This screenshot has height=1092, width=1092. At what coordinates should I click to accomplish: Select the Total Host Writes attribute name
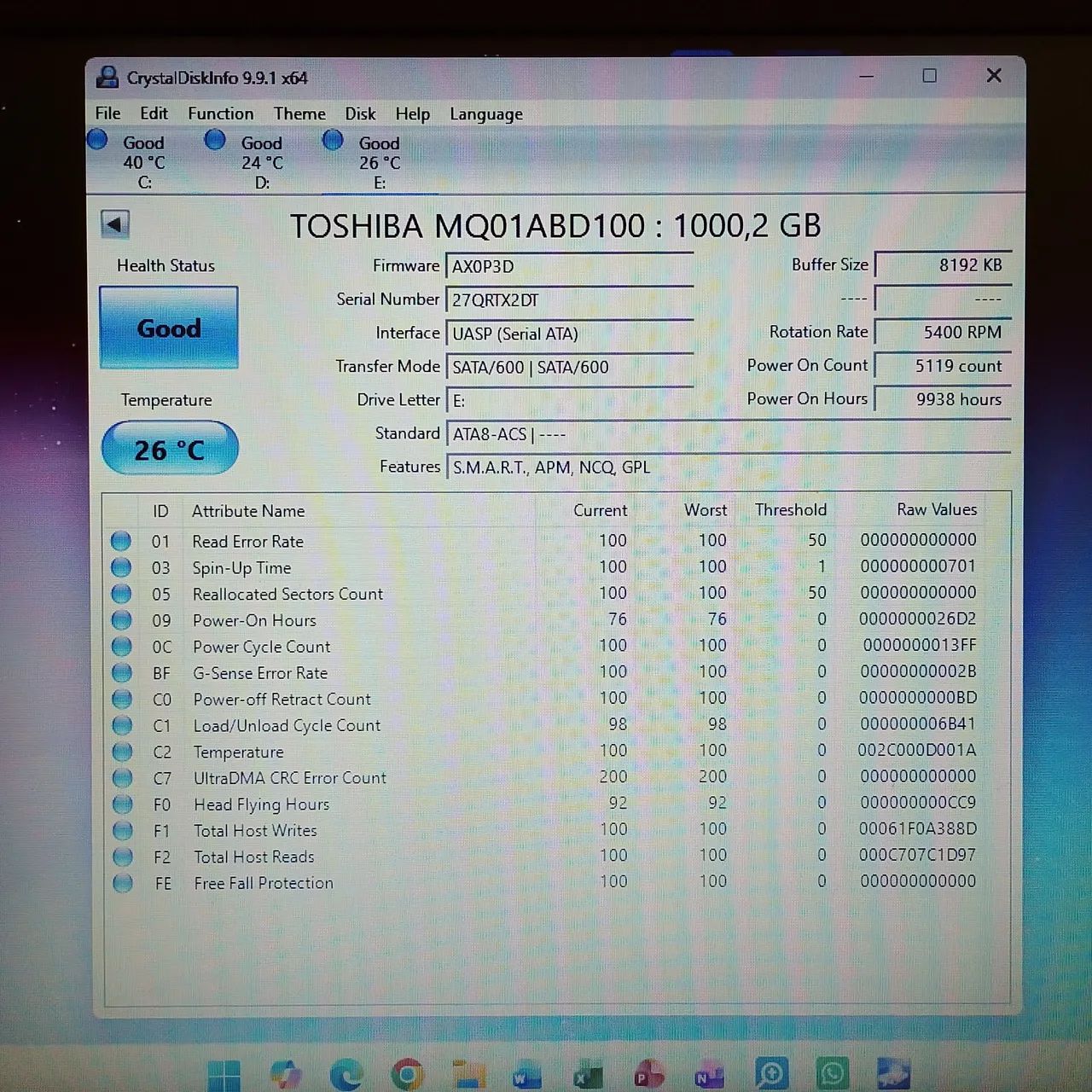(x=255, y=830)
